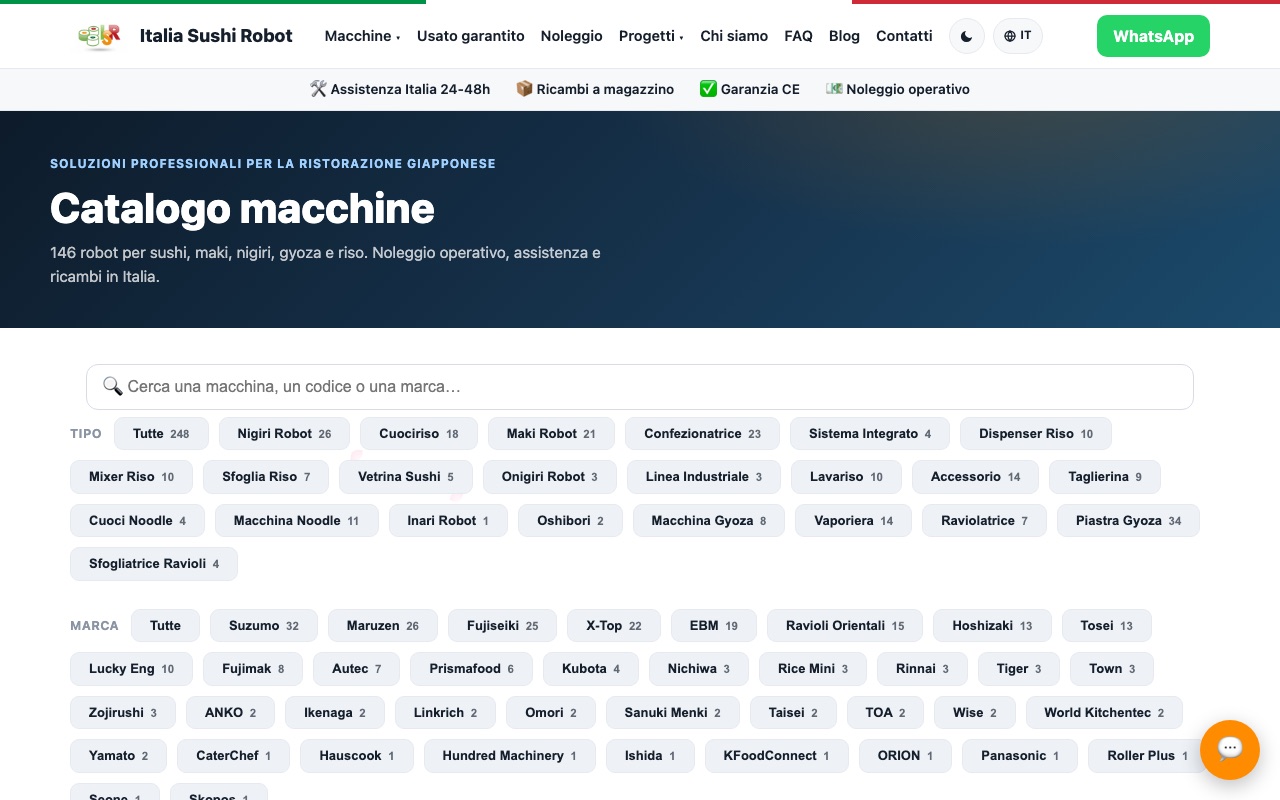
Task: Filter by EBM brand
Action: point(714,626)
